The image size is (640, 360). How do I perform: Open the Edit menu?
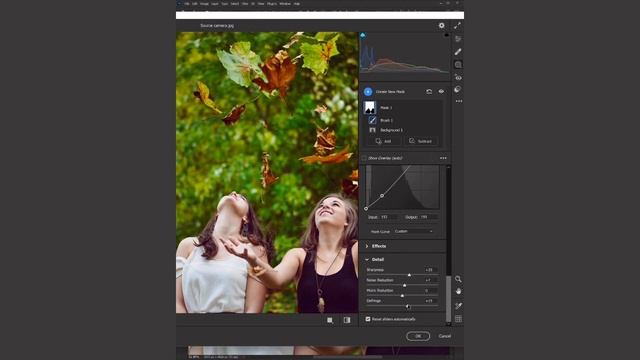point(195,4)
